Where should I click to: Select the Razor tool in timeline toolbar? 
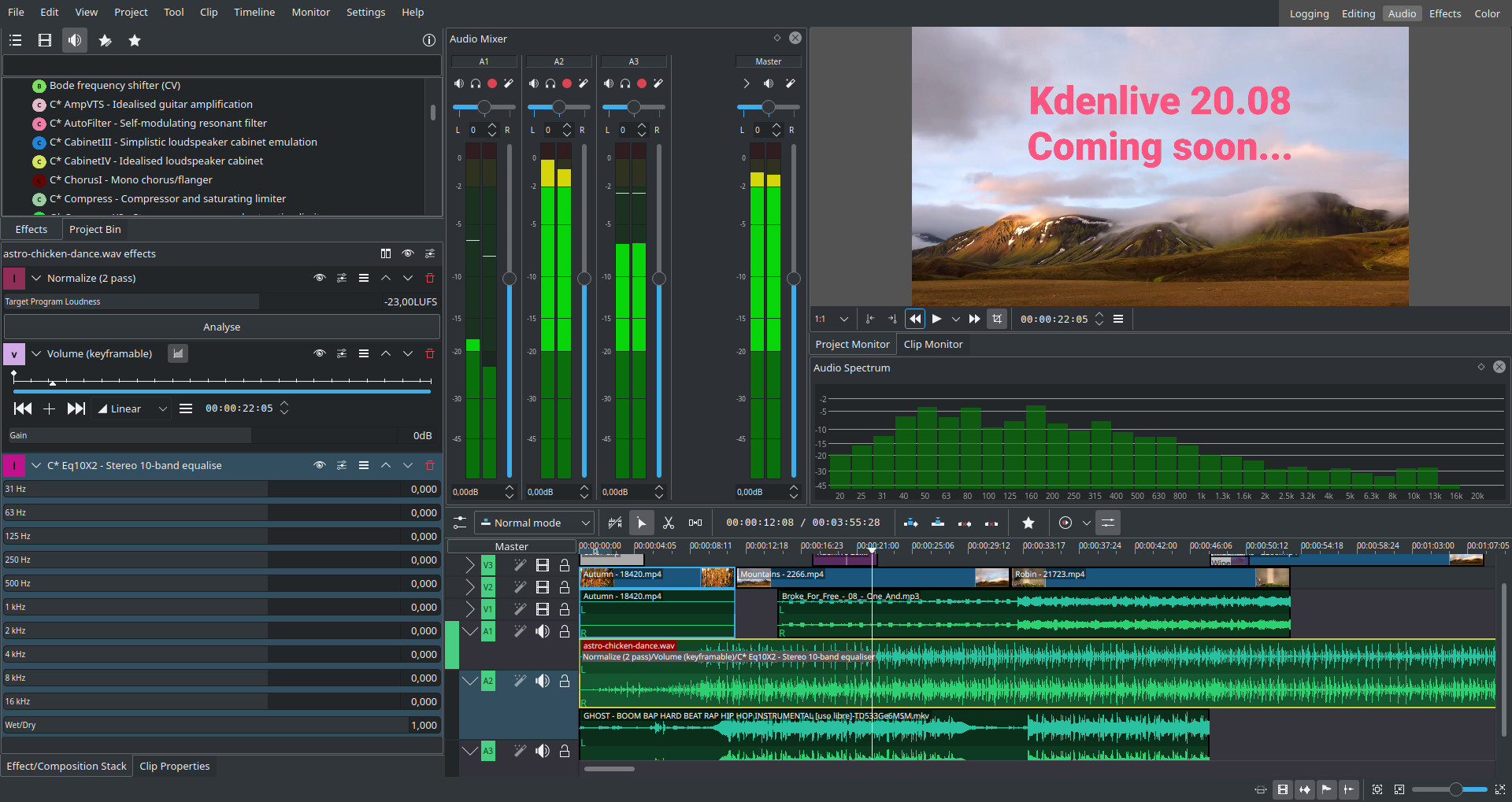point(669,523)
